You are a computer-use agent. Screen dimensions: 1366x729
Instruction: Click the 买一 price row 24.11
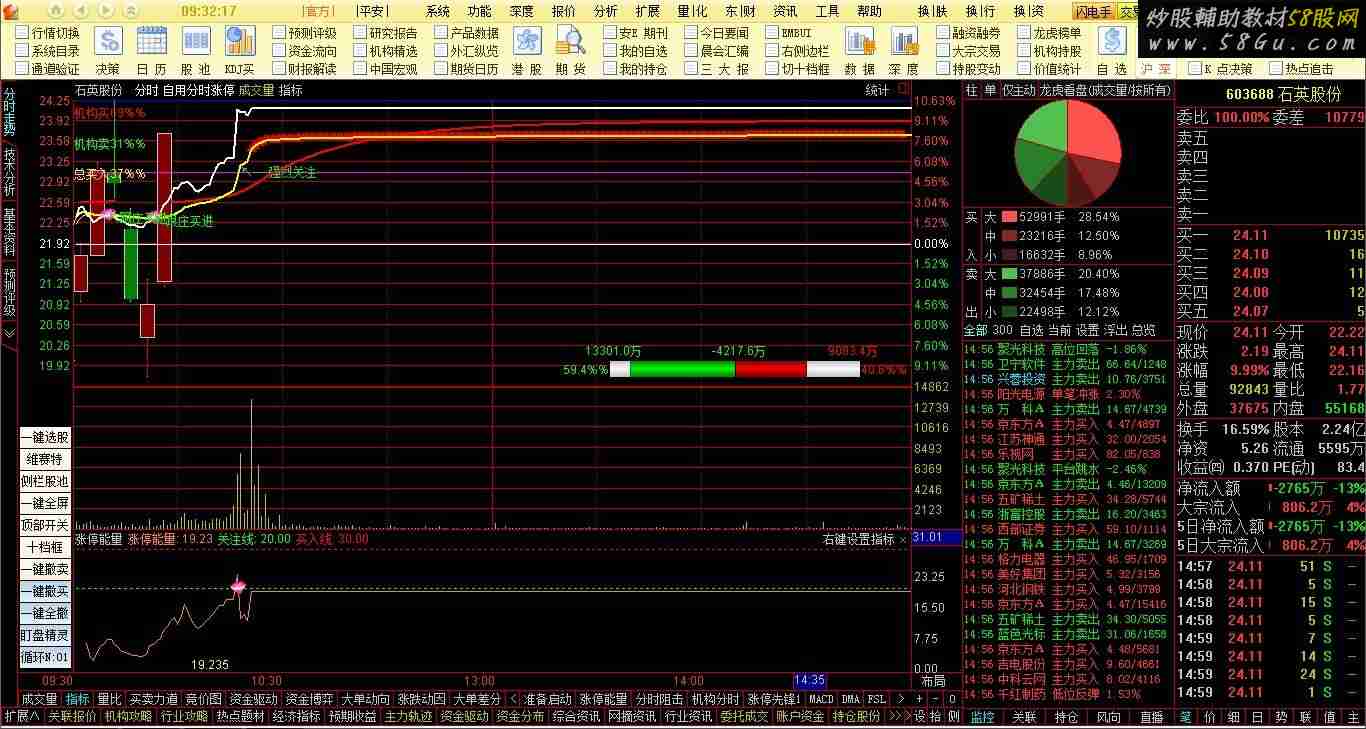1270,235
